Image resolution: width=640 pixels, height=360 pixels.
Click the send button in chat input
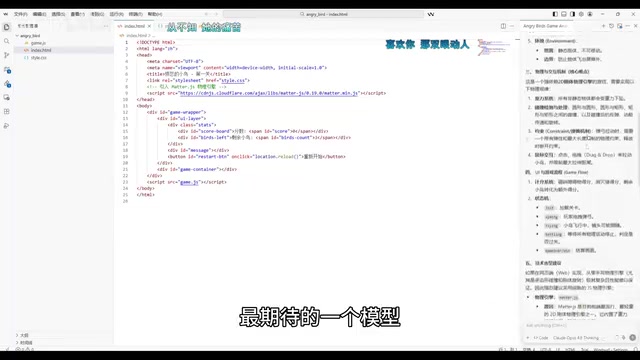click(x=632, y=337)
